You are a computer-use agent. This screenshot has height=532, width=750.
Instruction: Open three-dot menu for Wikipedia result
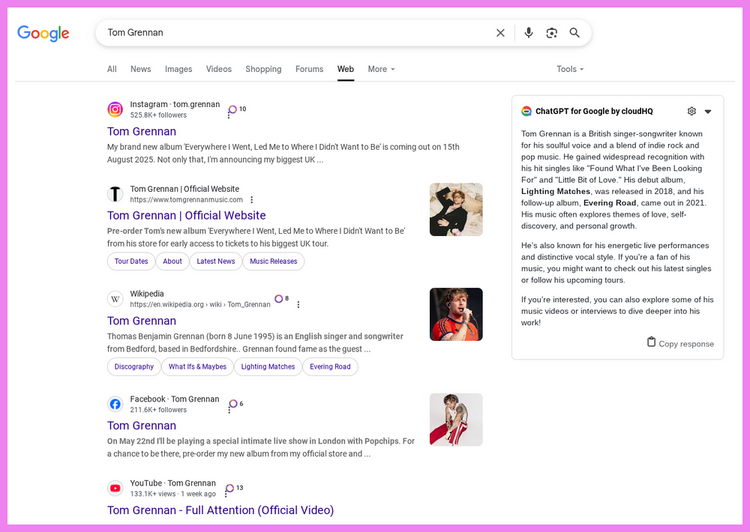pos(298,305)
